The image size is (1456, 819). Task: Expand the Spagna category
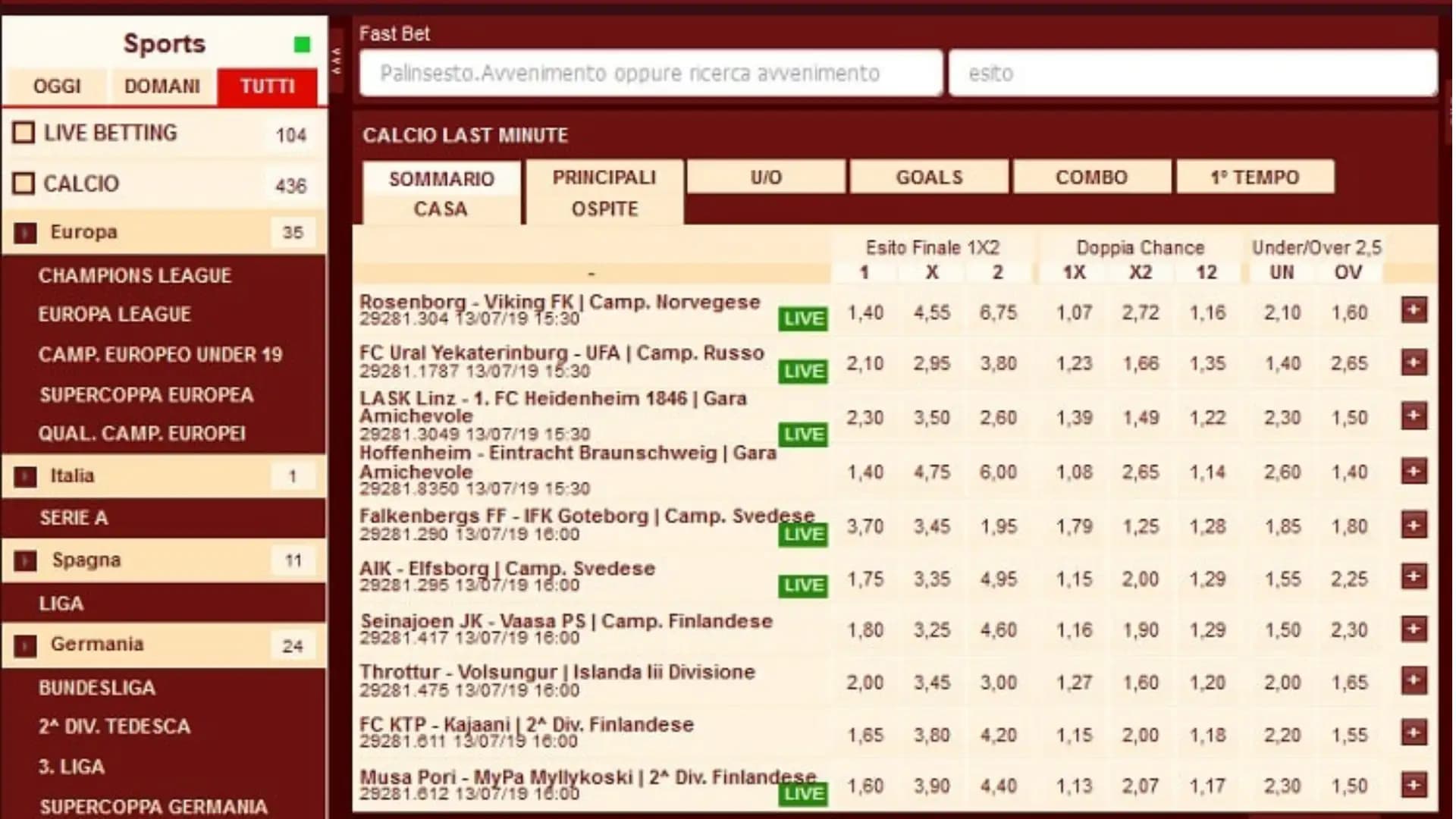[x=26, y=560]
